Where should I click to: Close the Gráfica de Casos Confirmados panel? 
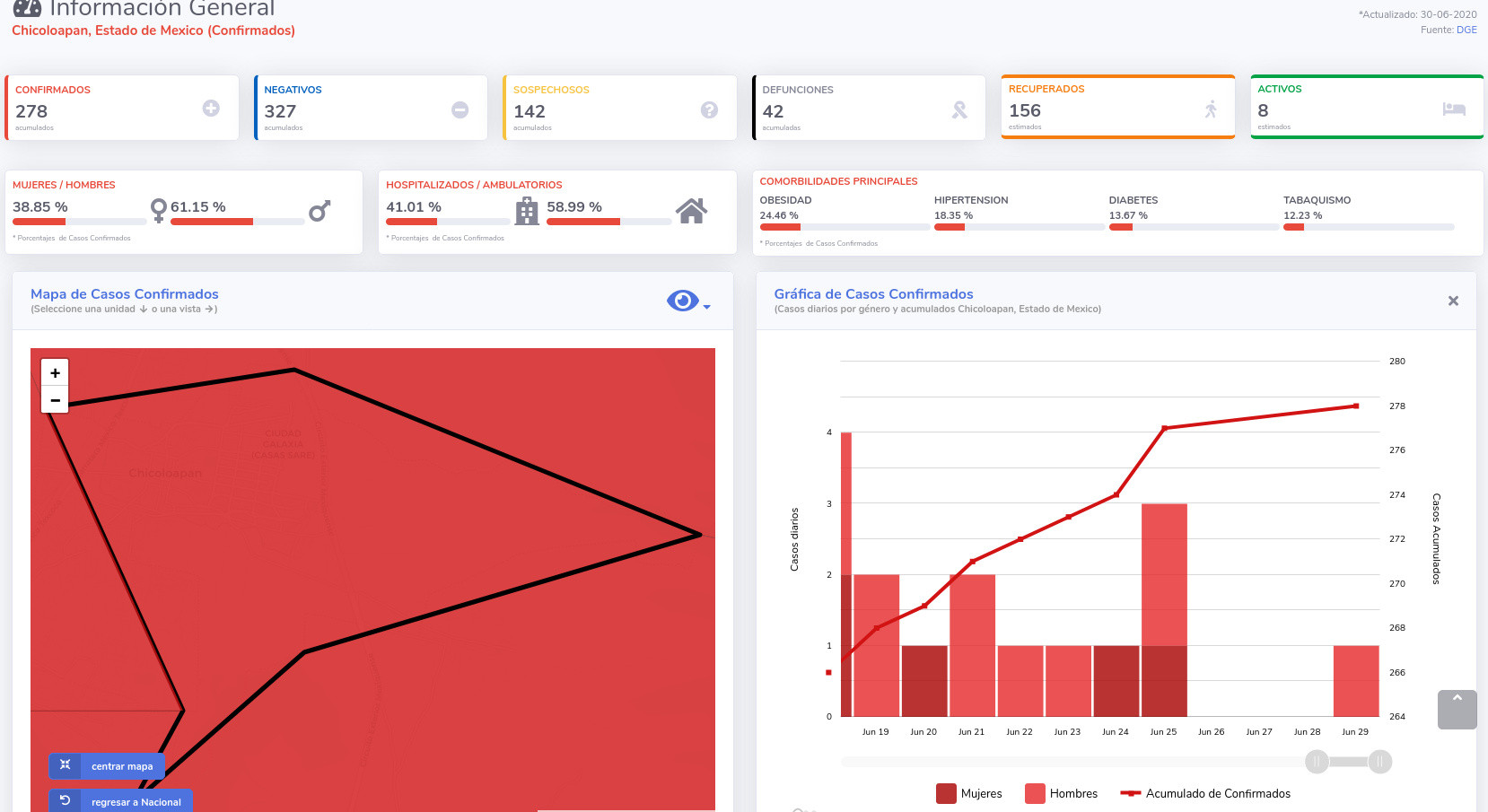tap(1453, 301)
